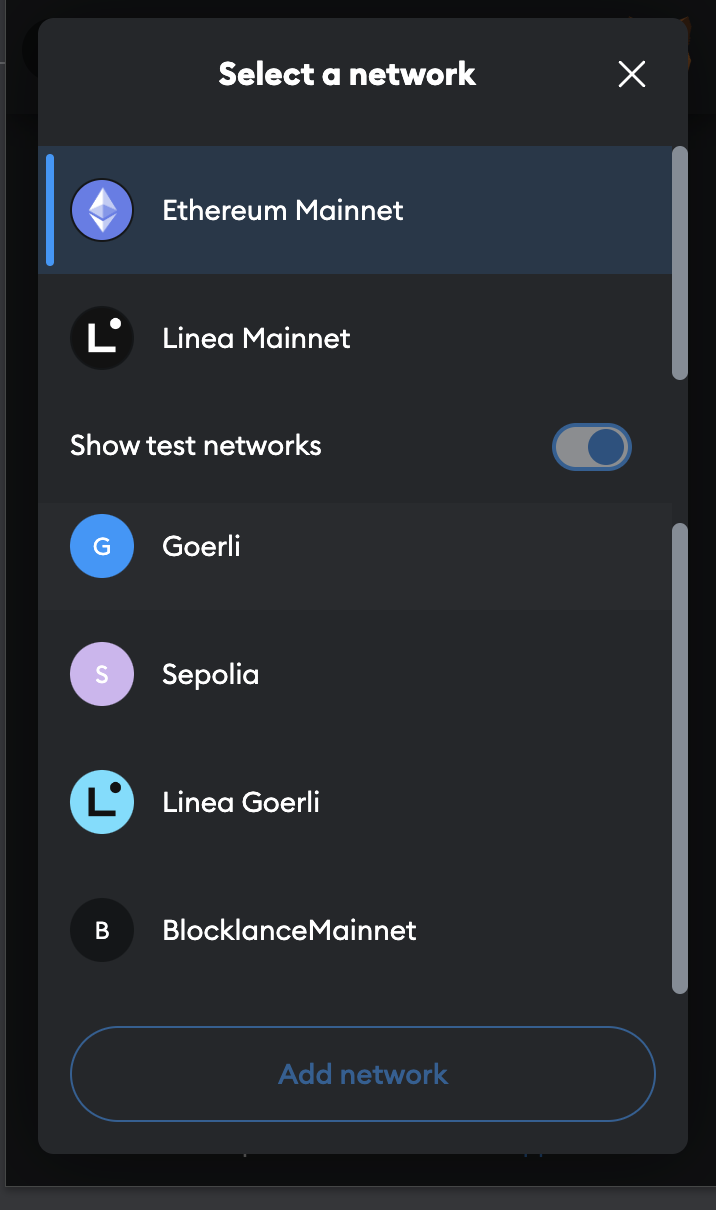
Task: Choose the Goerli test network name
Action: pyautogui.click(x=201, y=546)
